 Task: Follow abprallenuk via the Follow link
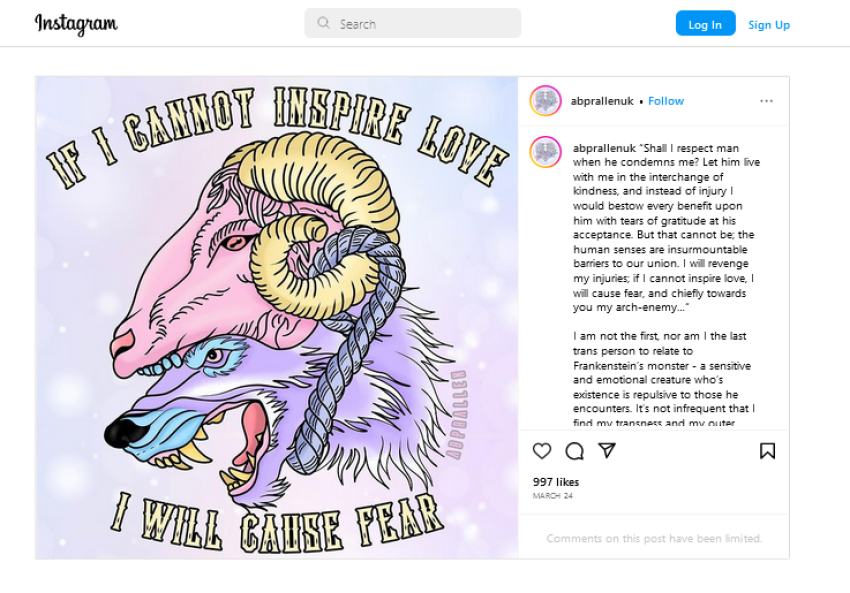[666, 100]
